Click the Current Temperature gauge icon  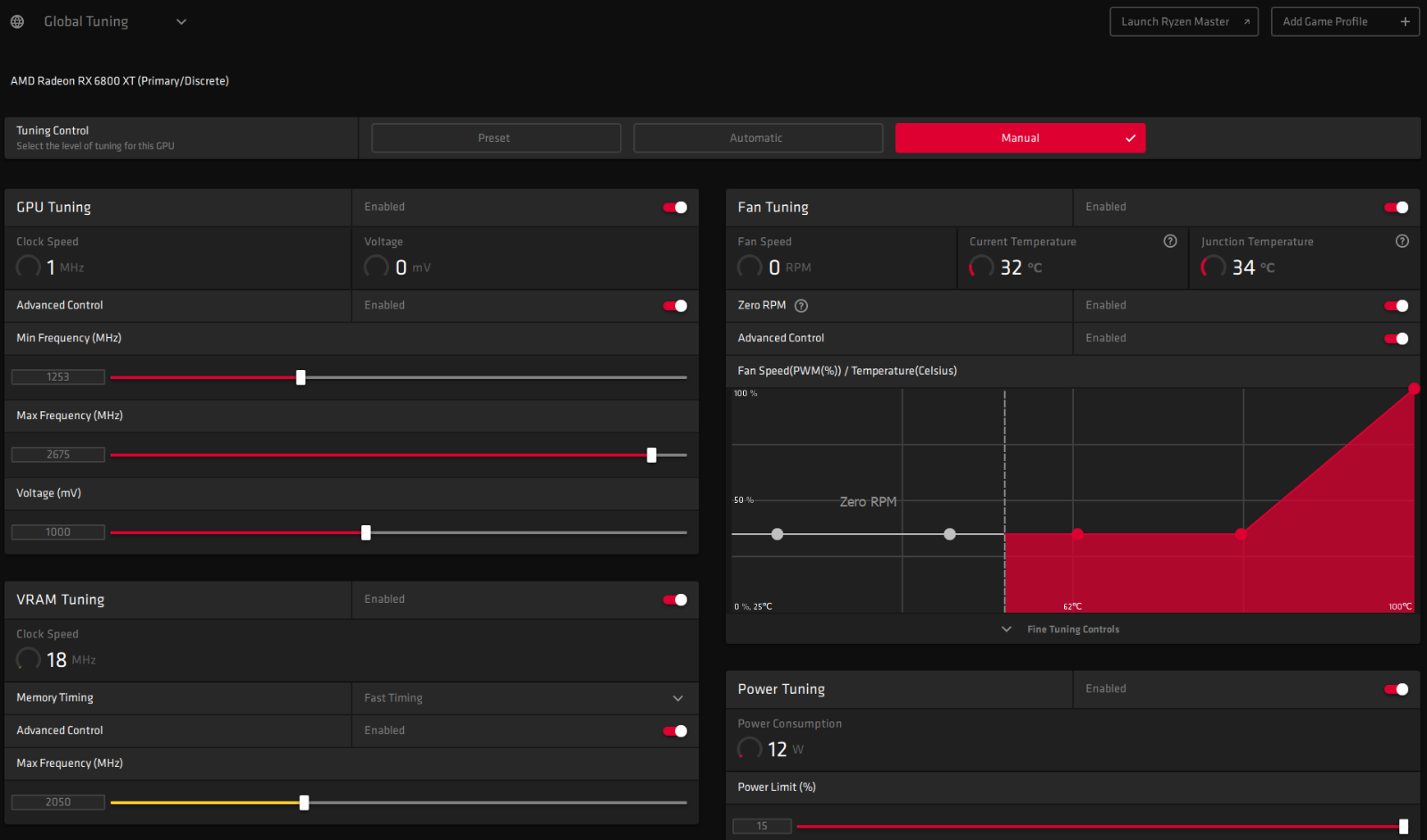[x=982, y=267]
